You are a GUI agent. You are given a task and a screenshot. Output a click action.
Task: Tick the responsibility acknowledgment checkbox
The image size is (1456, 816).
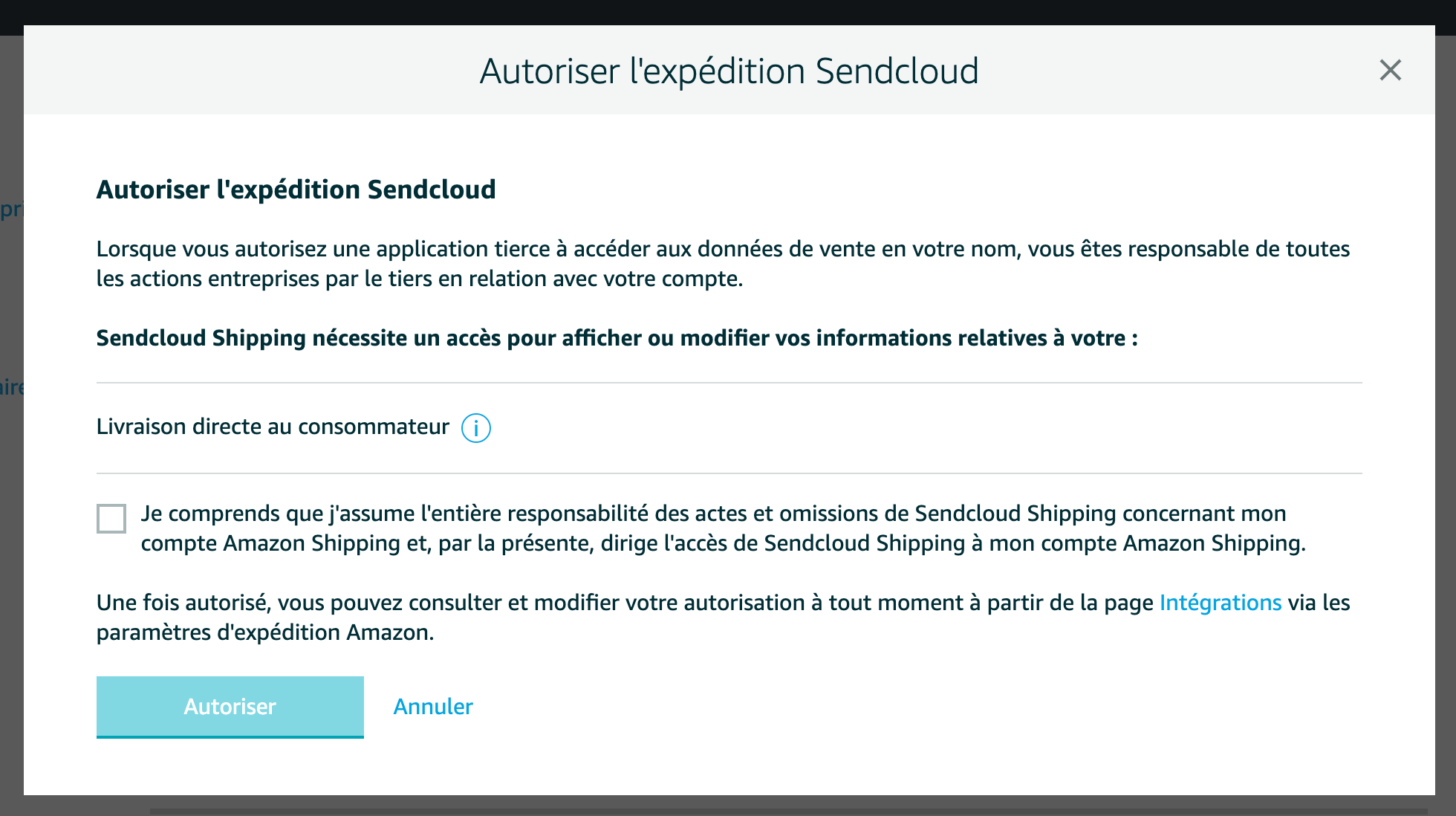[111, 518]
